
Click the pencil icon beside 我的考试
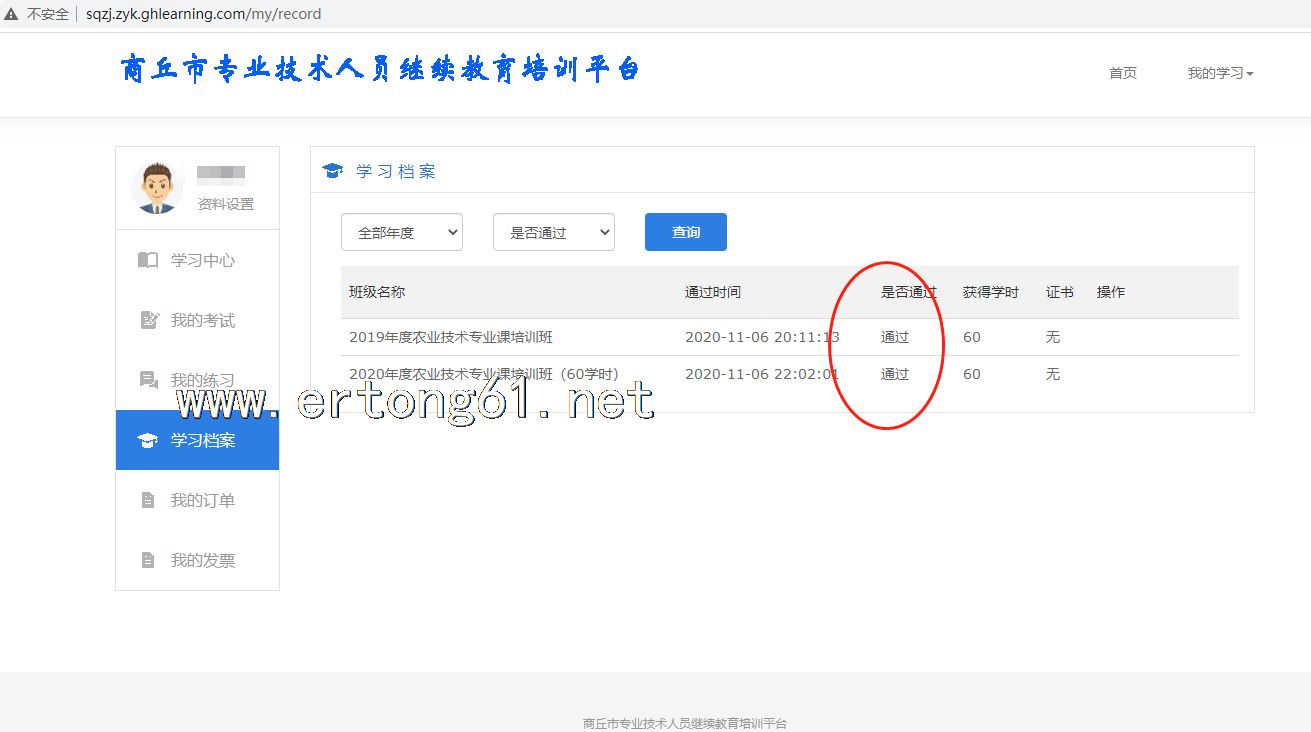click(149, 320)
